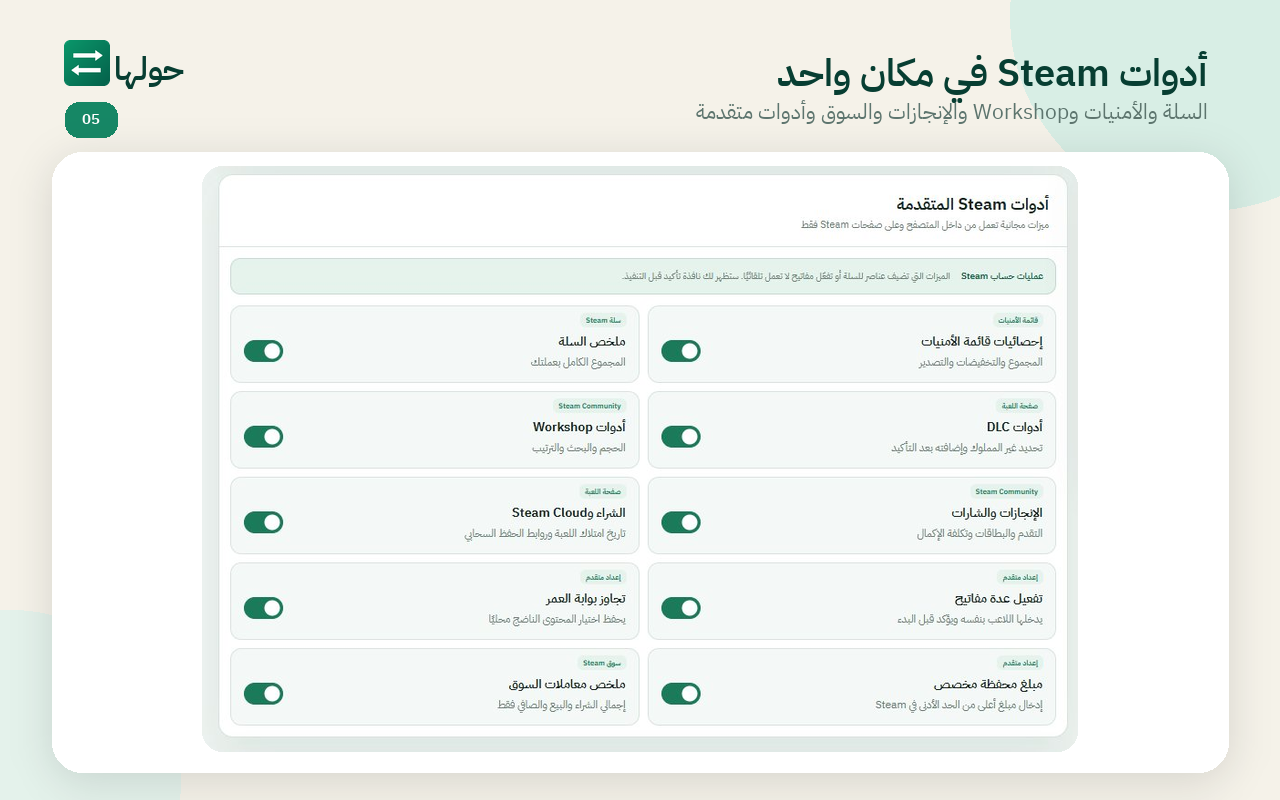Viewport: 1280px width, 800px height.
Task: Click the المجموع الكامل بعملتك description
Action: click(578, 362)
